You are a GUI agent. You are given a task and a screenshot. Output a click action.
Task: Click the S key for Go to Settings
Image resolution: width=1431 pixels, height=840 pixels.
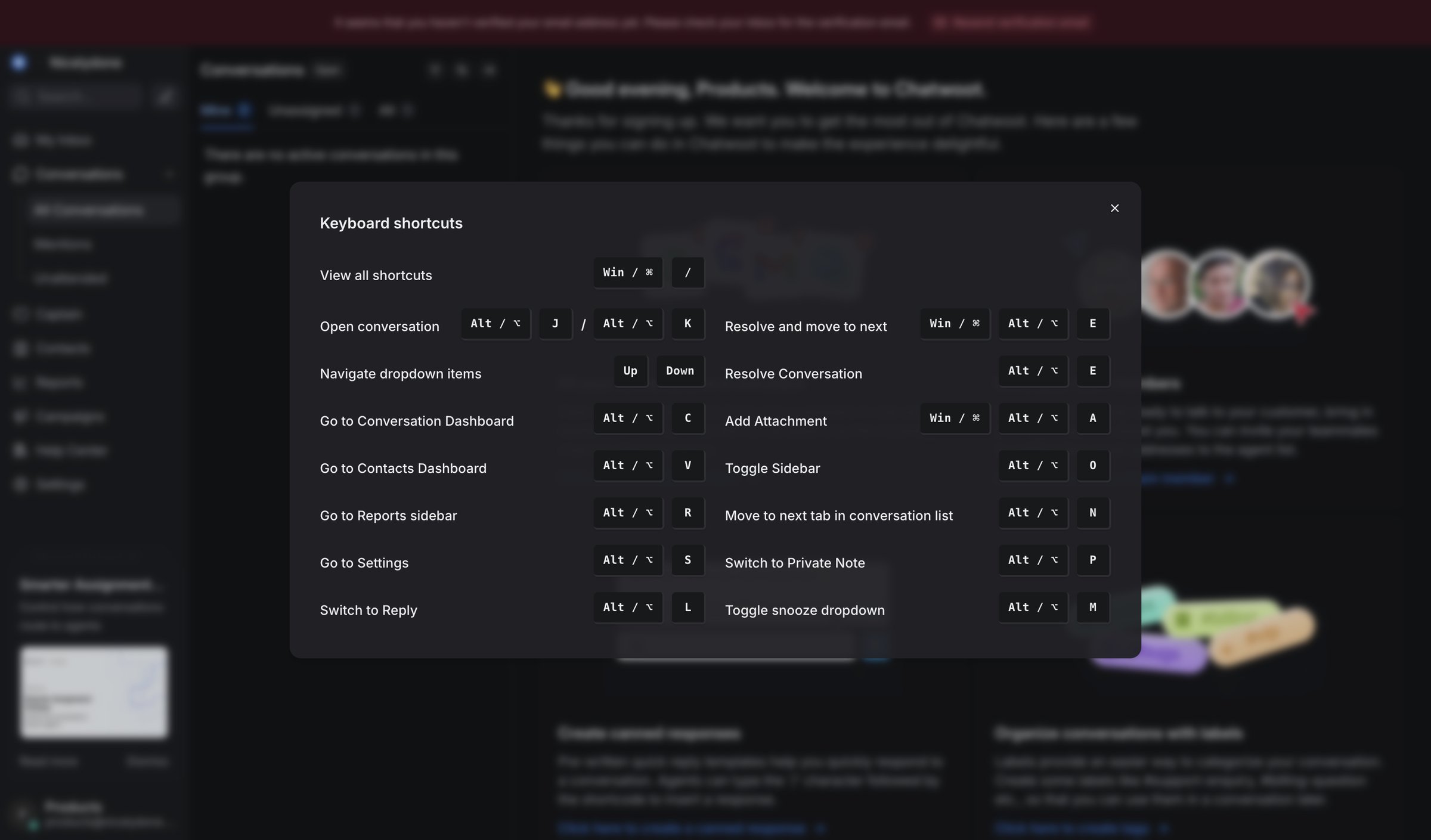(687, 560)
